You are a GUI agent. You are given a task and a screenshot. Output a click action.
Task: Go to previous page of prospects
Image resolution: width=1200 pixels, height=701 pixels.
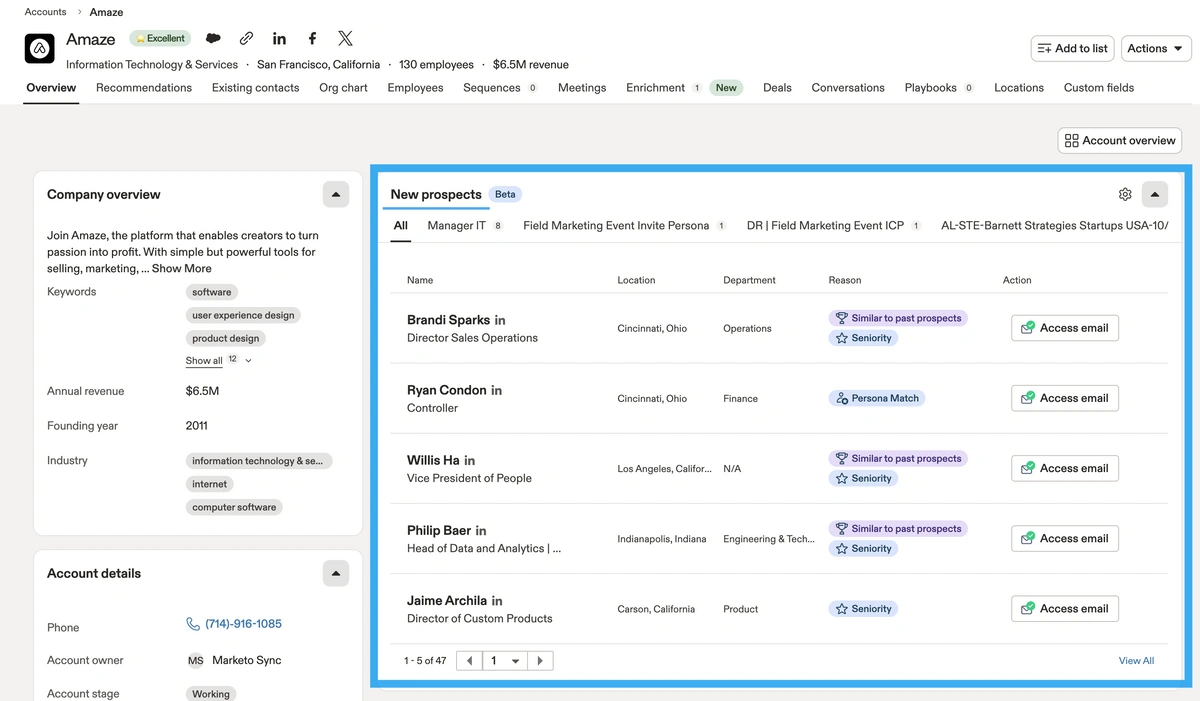point(469,661)
